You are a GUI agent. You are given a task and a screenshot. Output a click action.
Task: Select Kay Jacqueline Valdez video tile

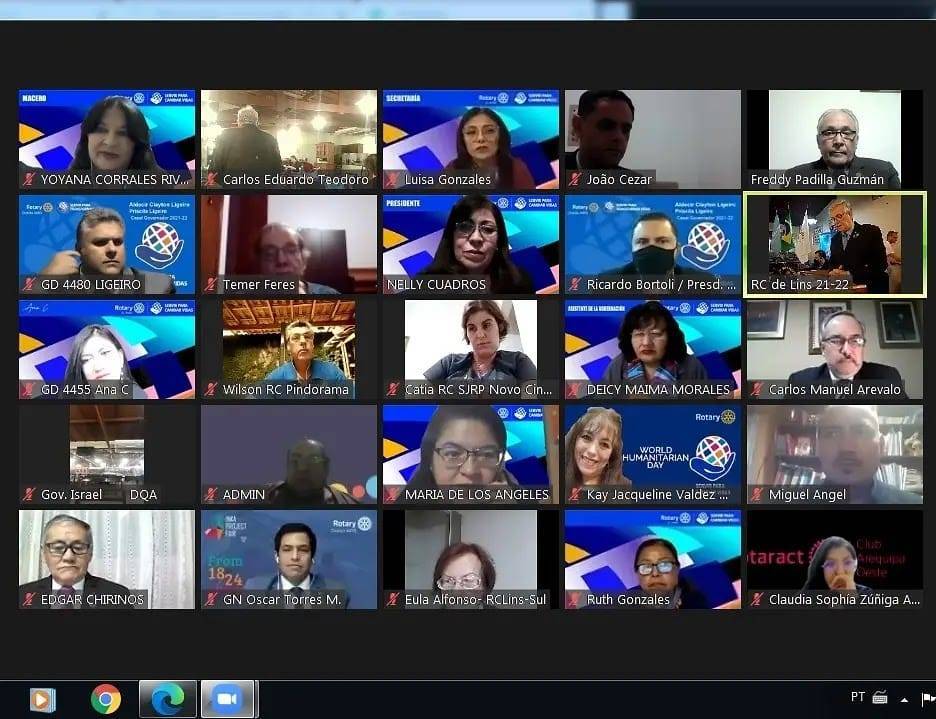coord(652,453)
